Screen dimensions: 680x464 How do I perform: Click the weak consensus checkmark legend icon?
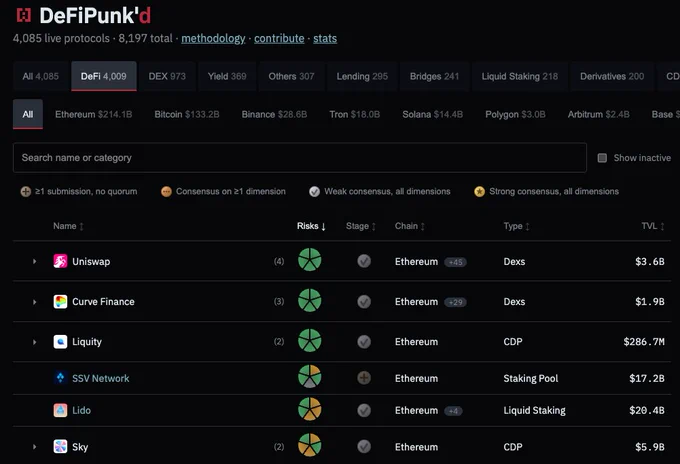314,191
